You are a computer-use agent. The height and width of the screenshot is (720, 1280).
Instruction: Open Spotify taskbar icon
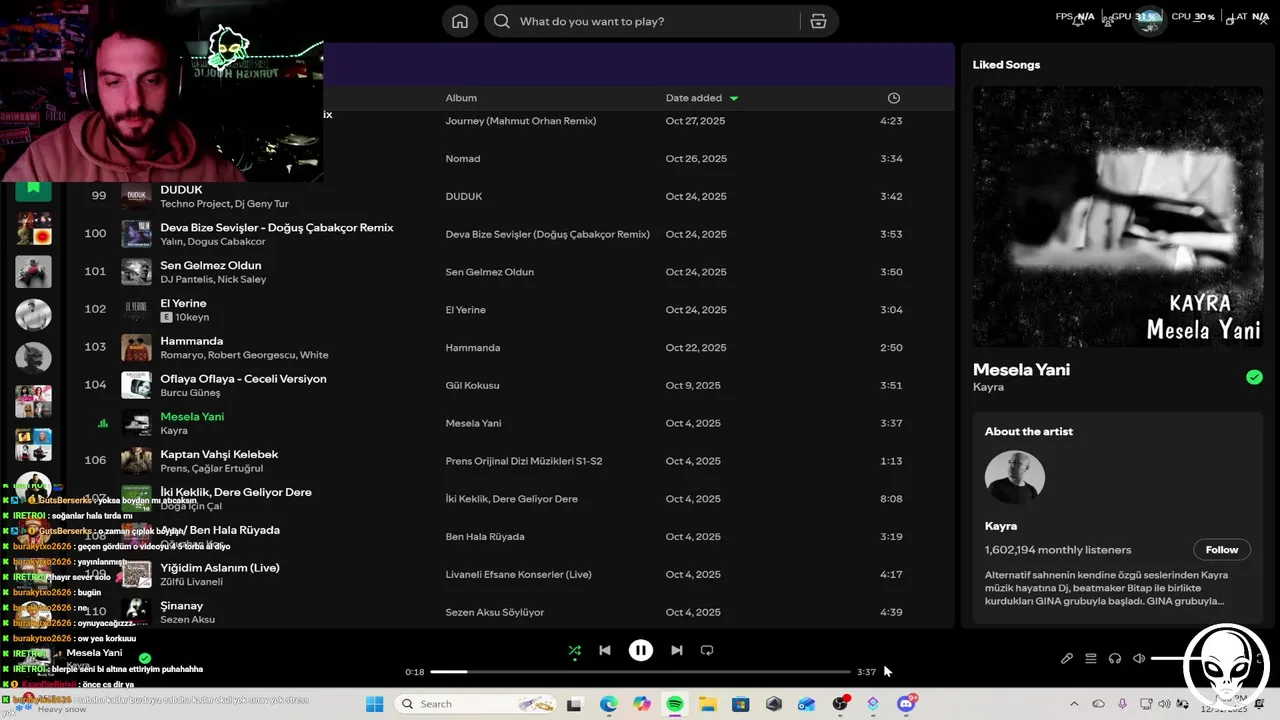[x=675, y=704]
